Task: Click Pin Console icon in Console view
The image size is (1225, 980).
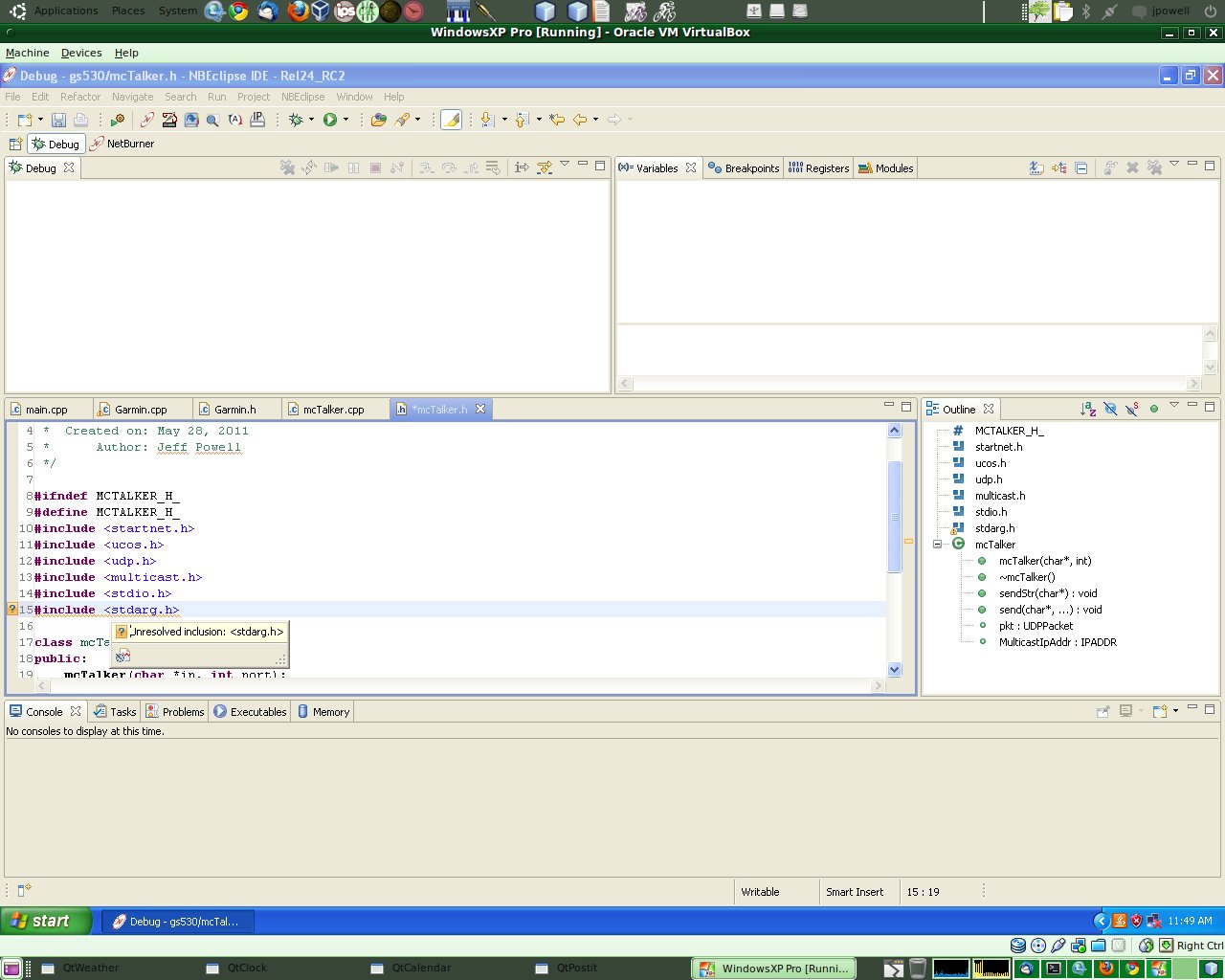Action: tap(1103, 711)
